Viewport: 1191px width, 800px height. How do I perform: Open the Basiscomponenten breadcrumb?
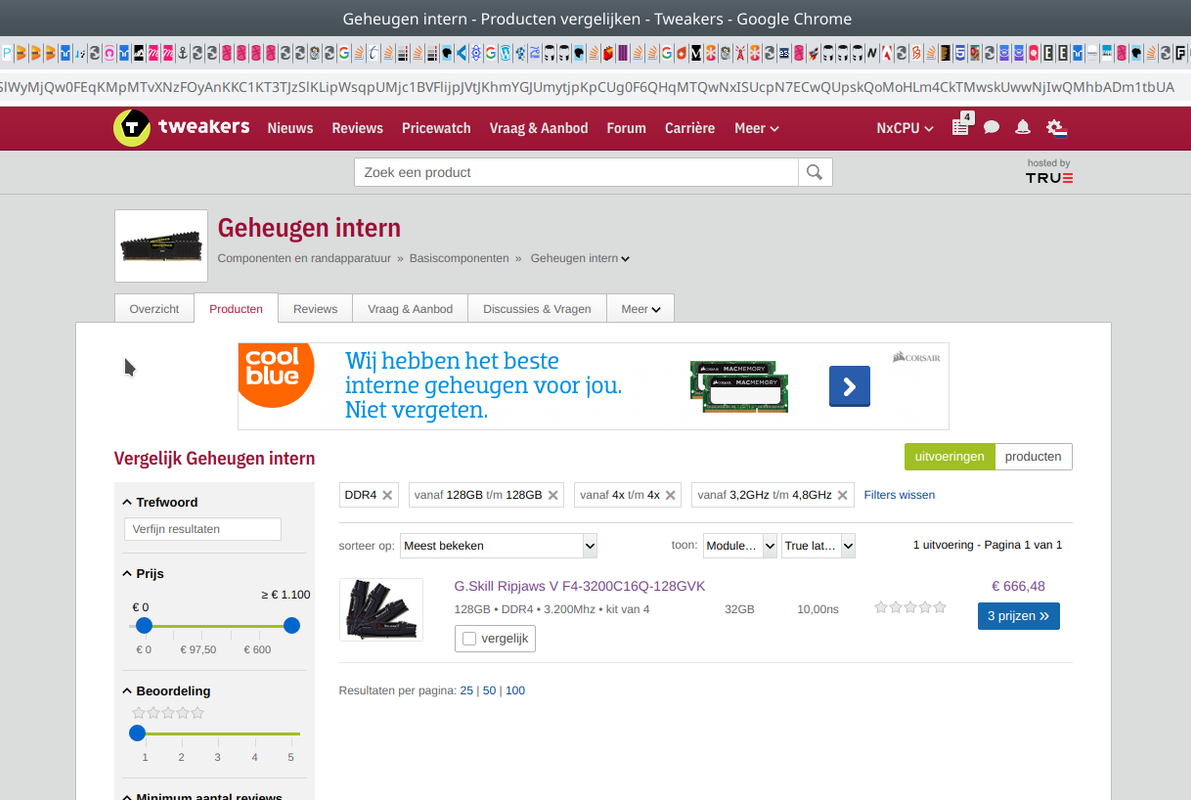point(460,258)
